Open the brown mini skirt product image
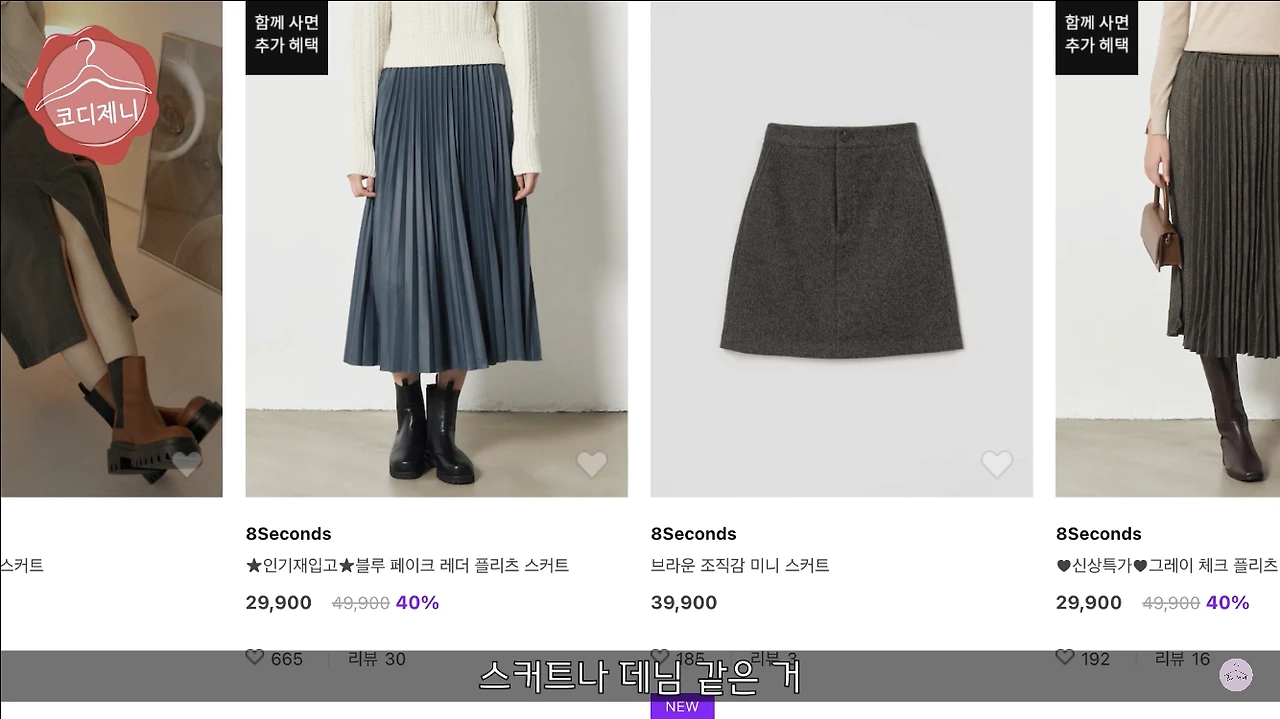1280x719 pixels. click(x=842, y=248)
